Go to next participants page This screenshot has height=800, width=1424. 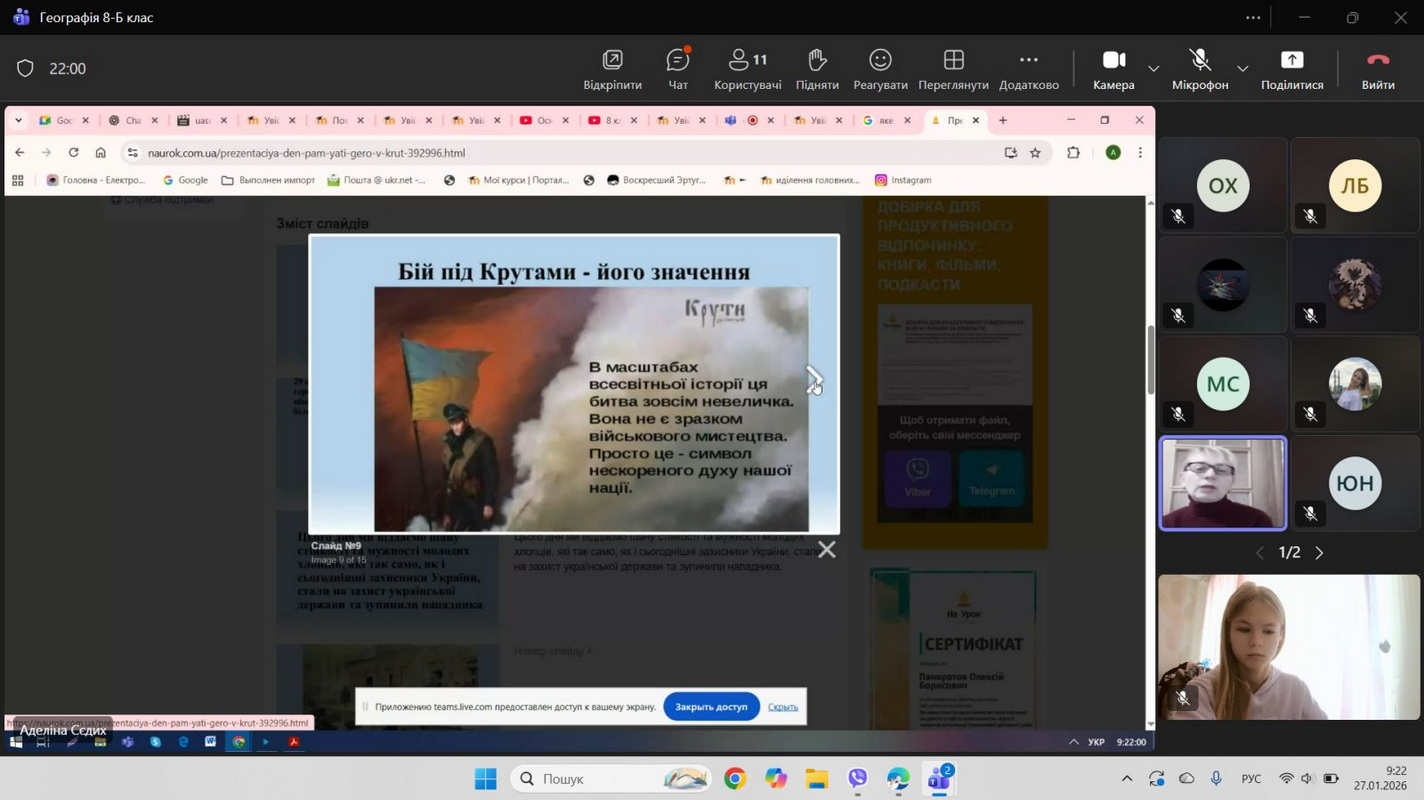(x=1319, y=553)
